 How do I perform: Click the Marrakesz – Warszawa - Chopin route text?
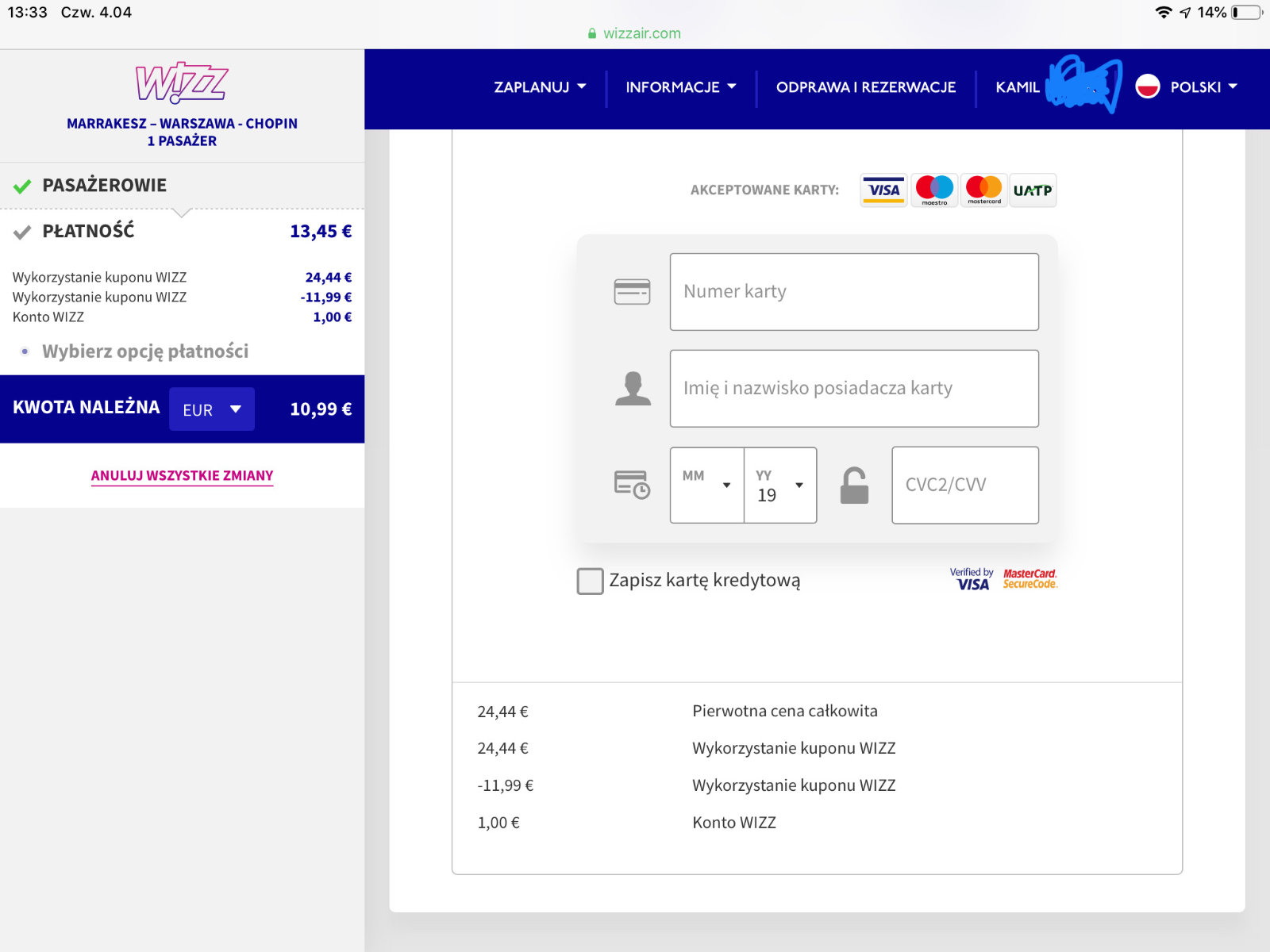click(182, 124)
